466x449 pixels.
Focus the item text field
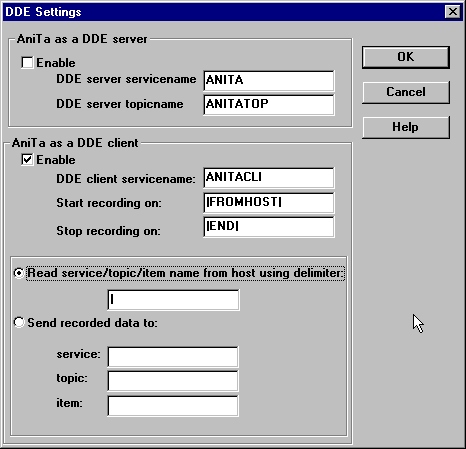coord(173,406)
